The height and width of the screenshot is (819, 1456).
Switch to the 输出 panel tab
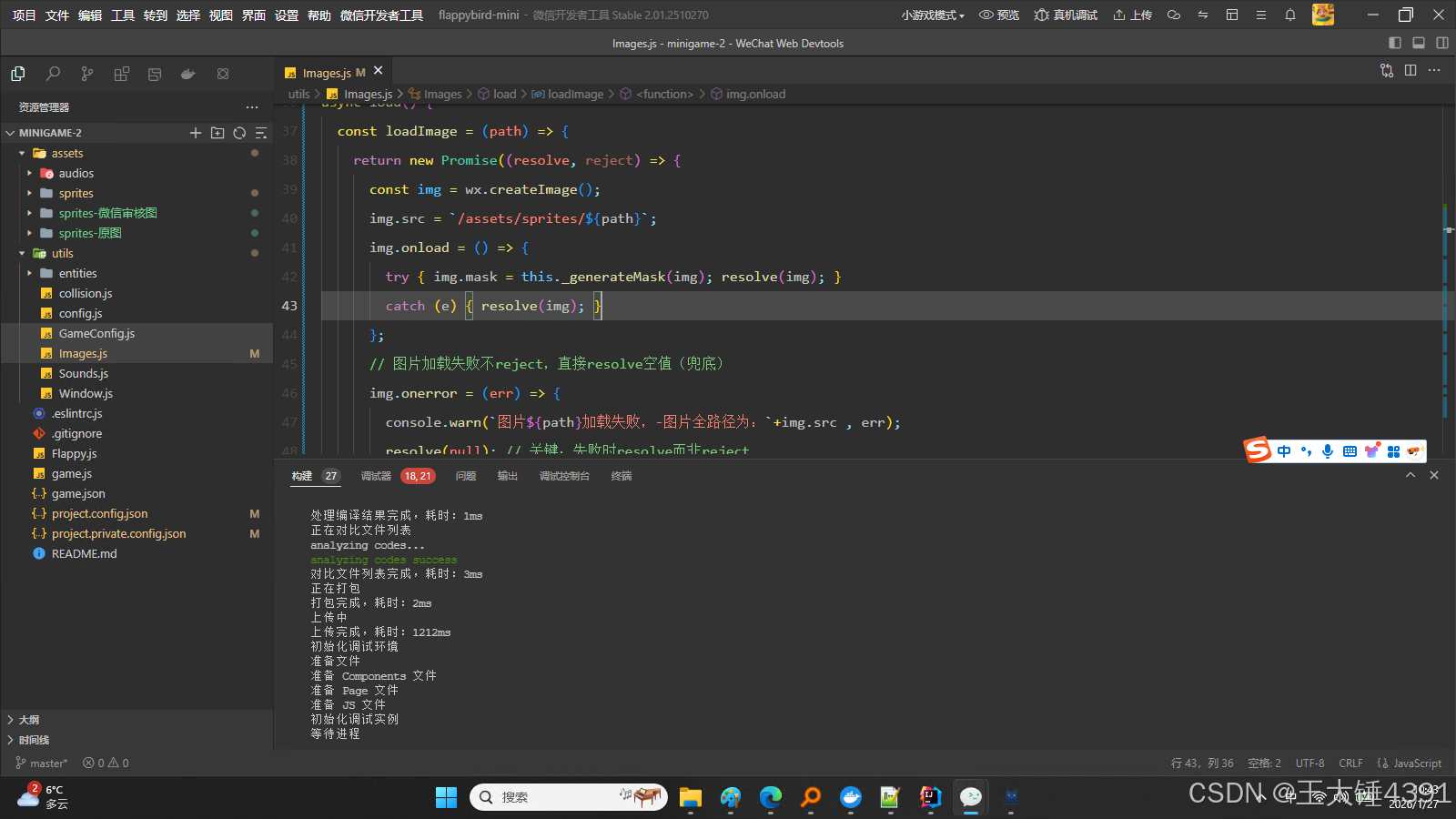[508, 476]
